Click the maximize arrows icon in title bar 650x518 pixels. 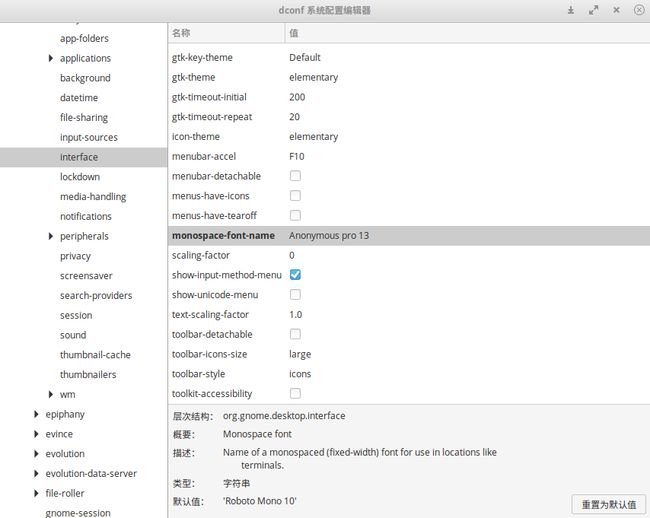coord(594,10)
